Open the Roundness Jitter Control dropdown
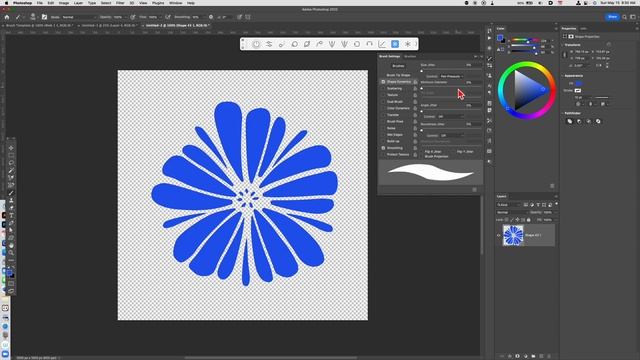 (x=452, y=135)
